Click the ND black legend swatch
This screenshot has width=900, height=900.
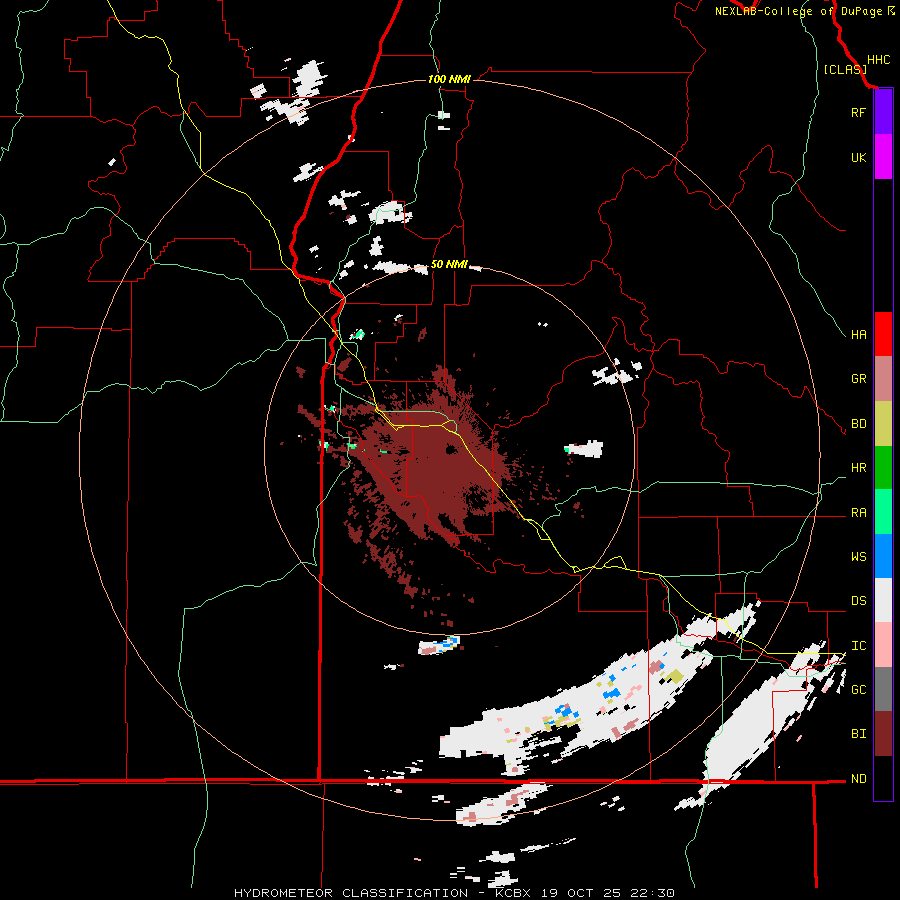(x=883, y=778)
